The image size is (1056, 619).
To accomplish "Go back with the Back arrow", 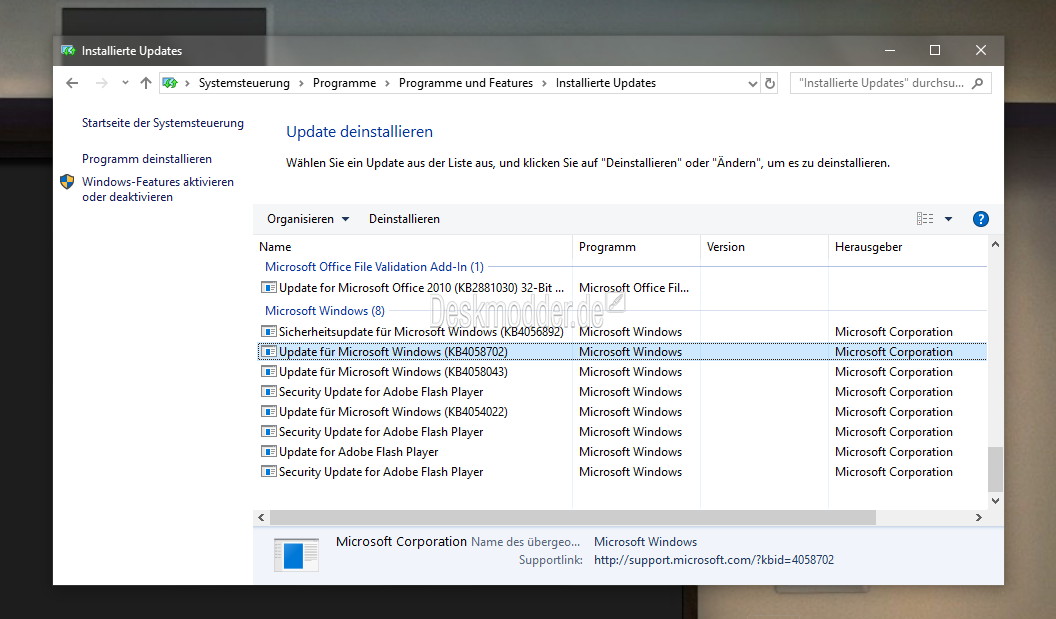I will 72,83.
